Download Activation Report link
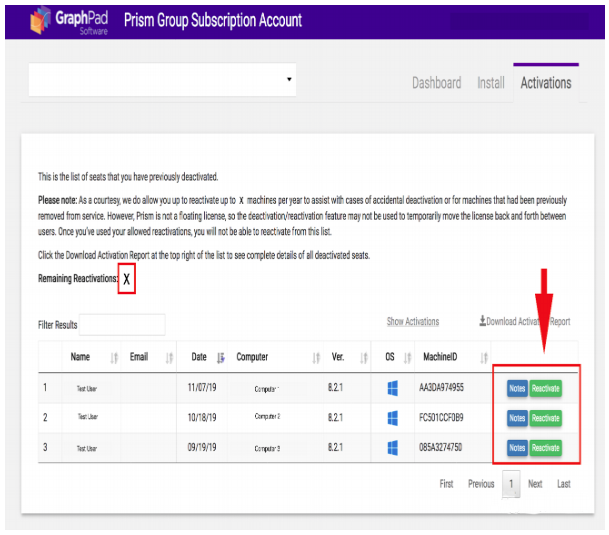Image resolution: width=609 pixels, height=535 pixels. 524,321
